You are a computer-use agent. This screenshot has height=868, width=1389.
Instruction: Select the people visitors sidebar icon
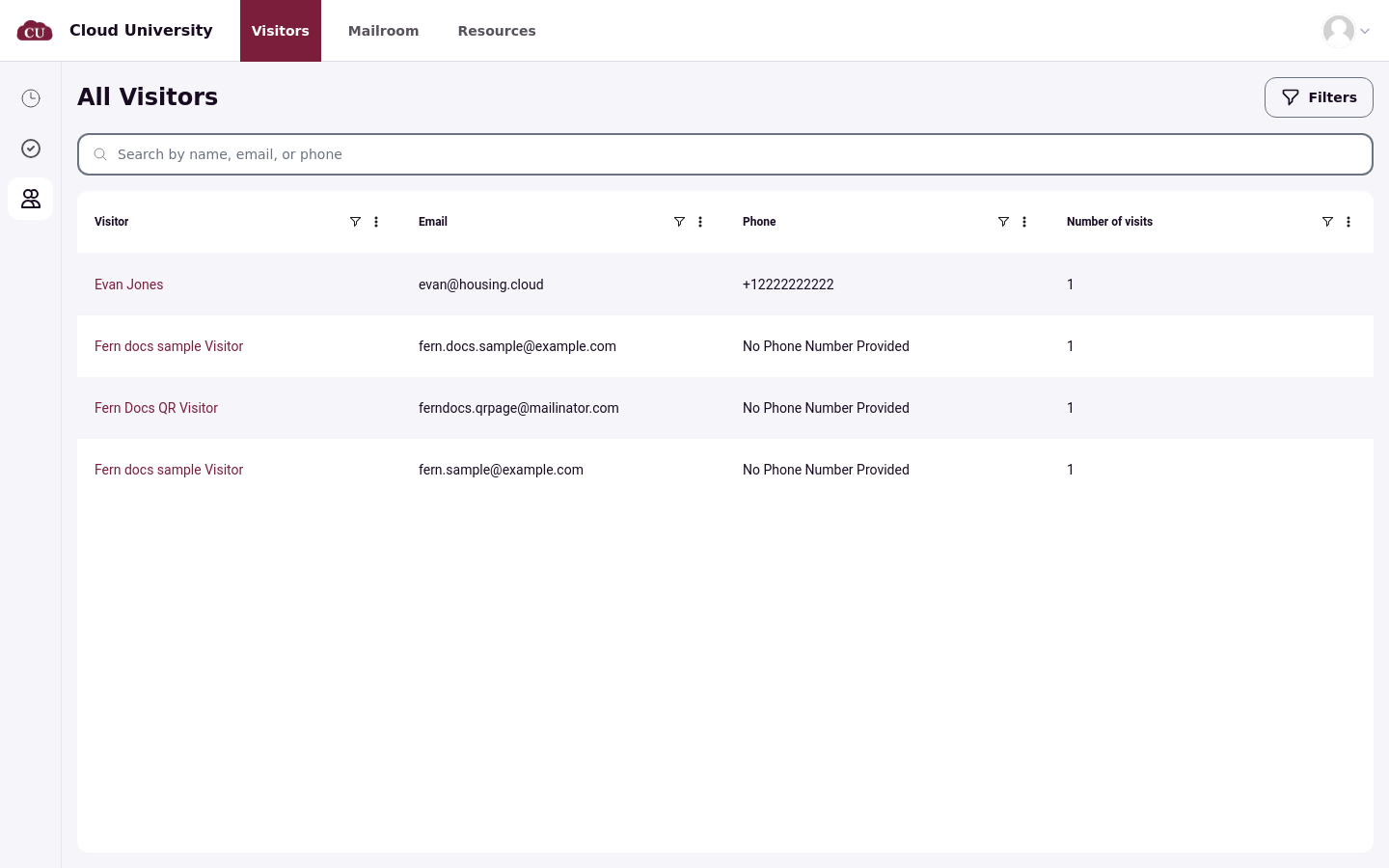point(31,199)
